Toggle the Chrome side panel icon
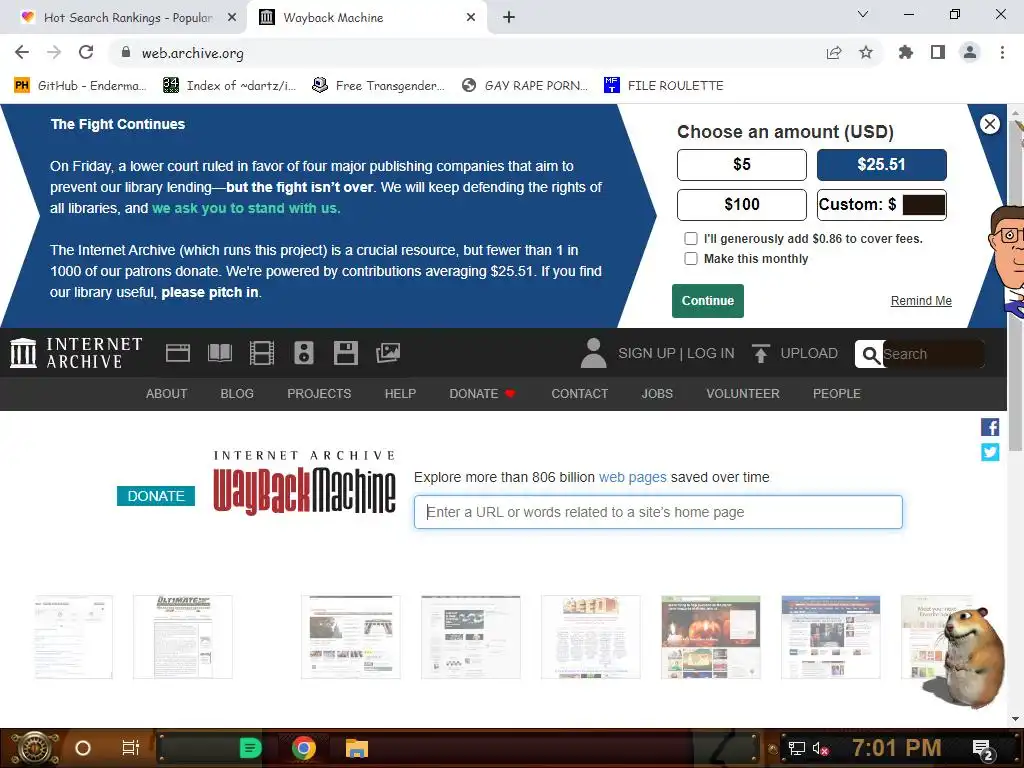 click(x=938, y=52)
